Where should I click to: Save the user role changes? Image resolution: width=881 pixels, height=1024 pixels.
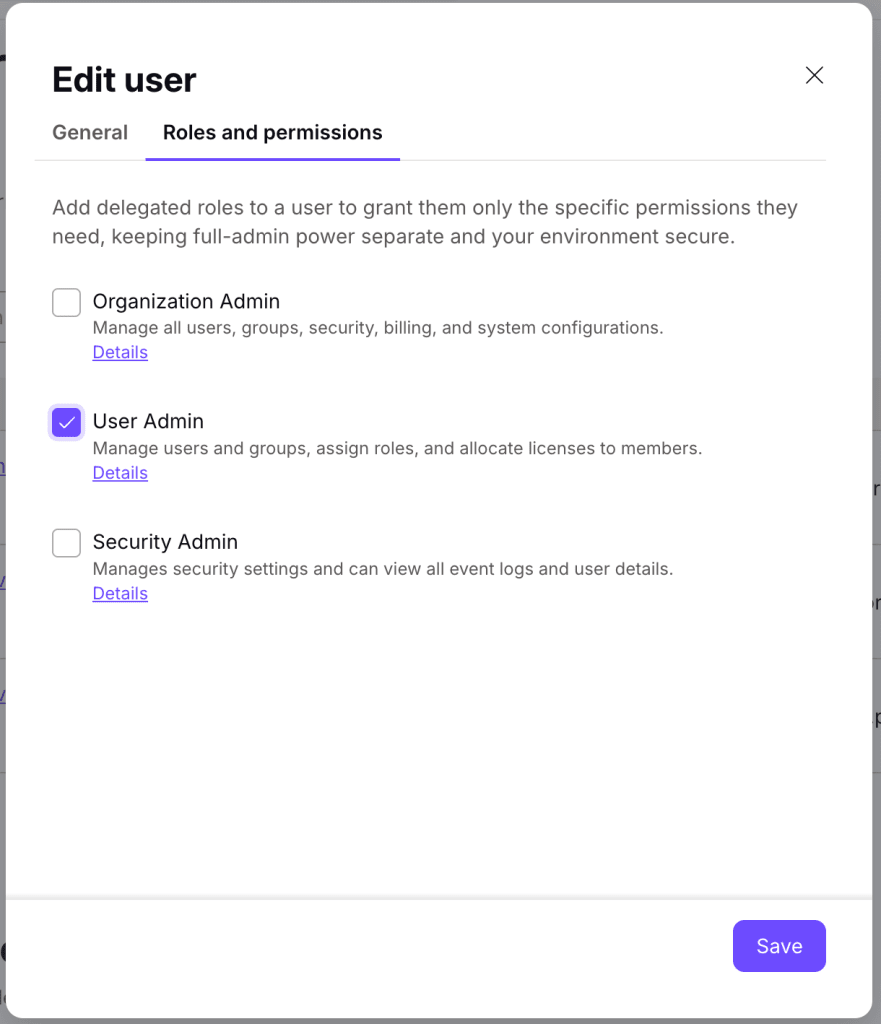point(779,946)
